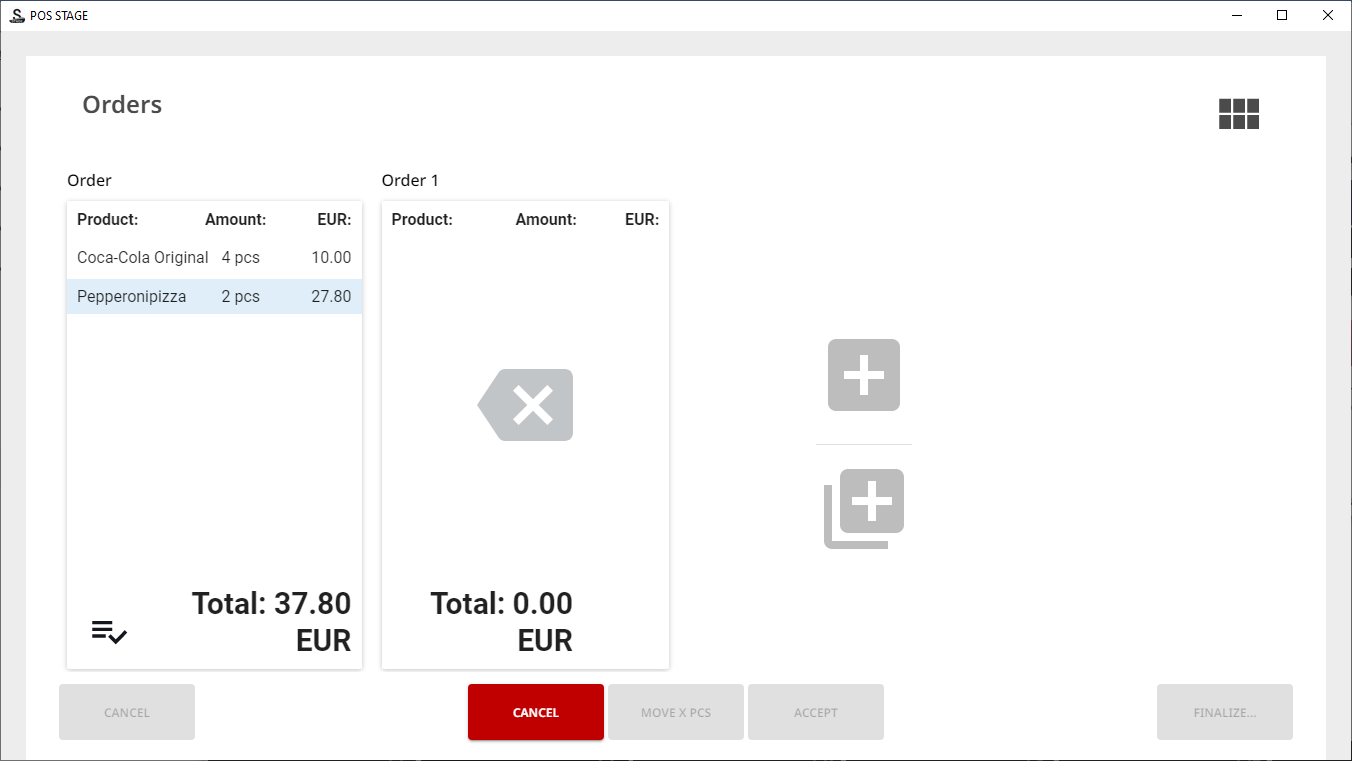Click the stacked plus add-multiple-orders icon
The image size is (1352, 761).
coord(864,508)
